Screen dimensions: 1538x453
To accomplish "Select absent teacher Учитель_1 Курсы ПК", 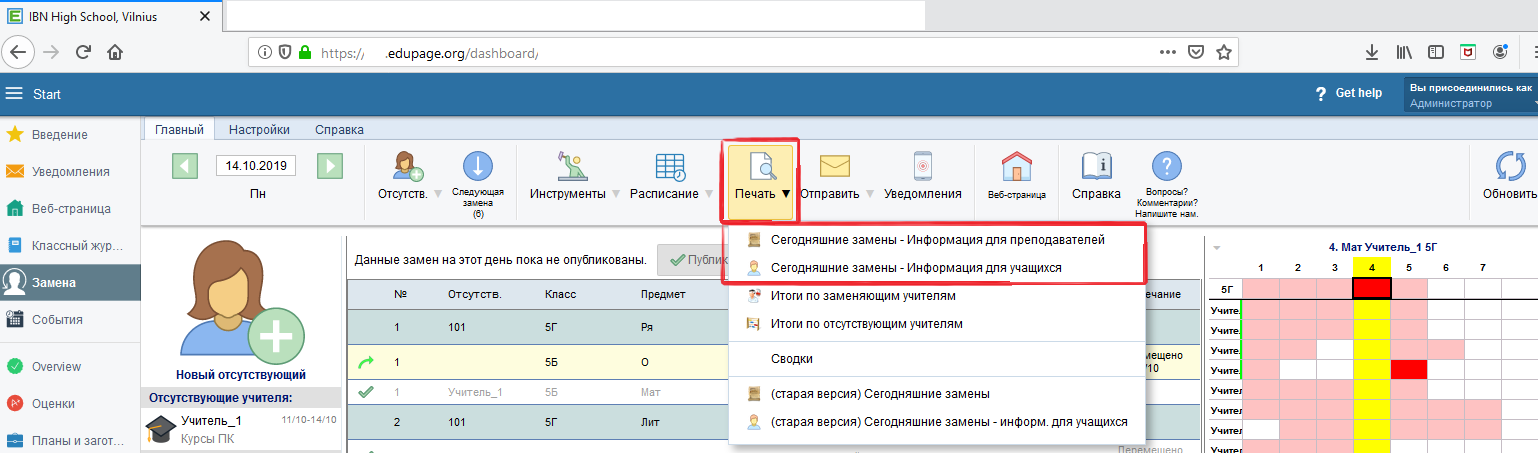I will coord(242,428).
